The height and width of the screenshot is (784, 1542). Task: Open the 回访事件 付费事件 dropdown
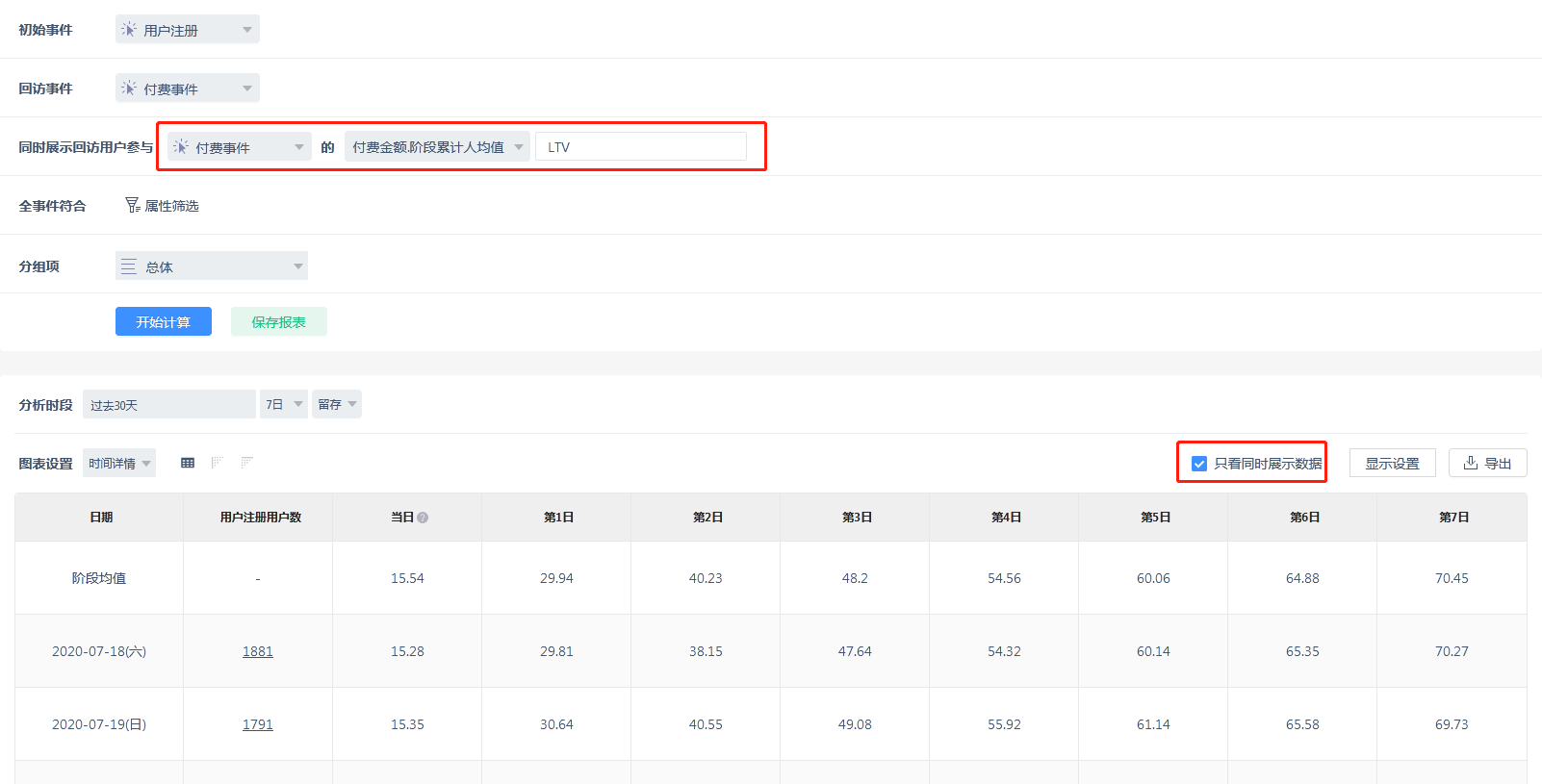click(188, 88)
